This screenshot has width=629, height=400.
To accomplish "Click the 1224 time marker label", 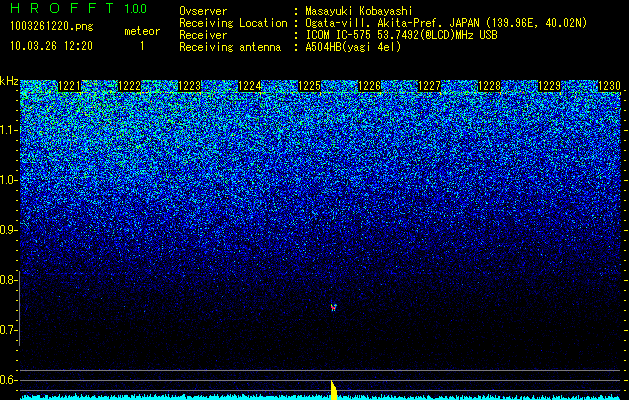I will coord(250,86).
